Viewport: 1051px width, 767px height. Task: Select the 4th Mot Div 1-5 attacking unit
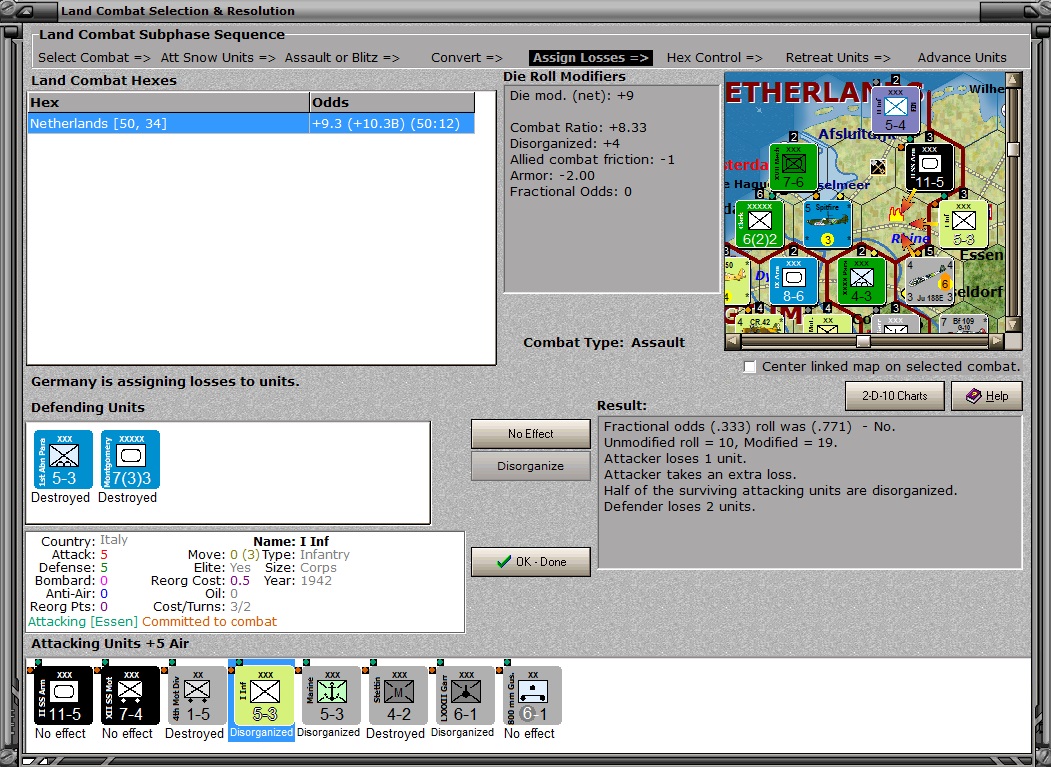(x=198, y=695)
